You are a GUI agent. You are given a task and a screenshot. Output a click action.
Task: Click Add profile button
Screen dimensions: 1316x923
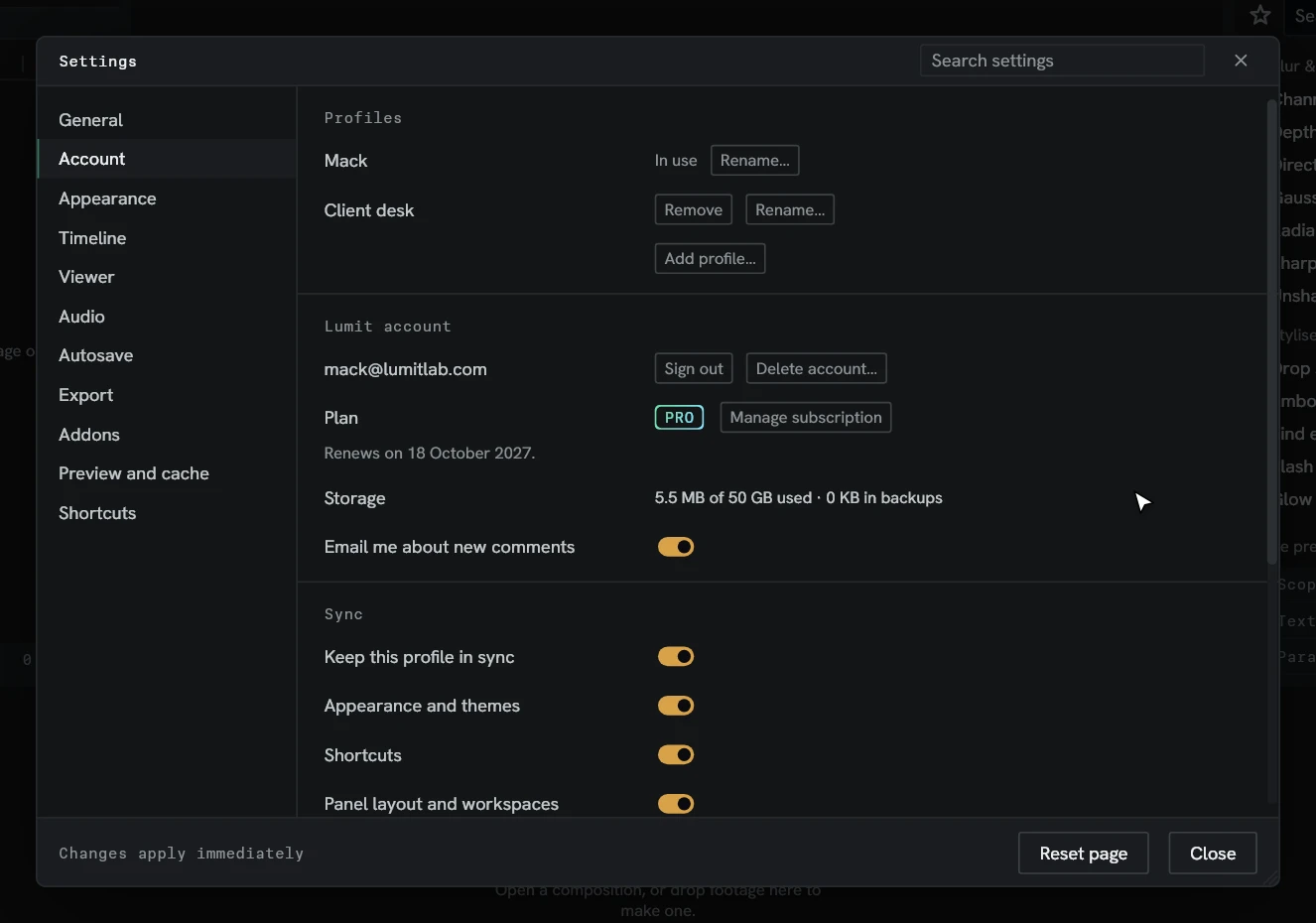[x=710, y=258]
